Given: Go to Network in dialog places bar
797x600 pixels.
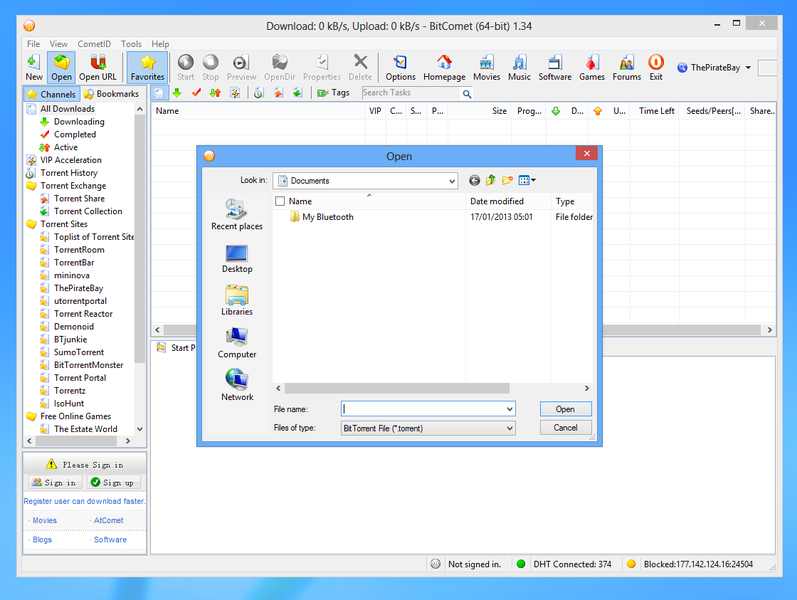Looking at the screenshot, I should 237,385.
